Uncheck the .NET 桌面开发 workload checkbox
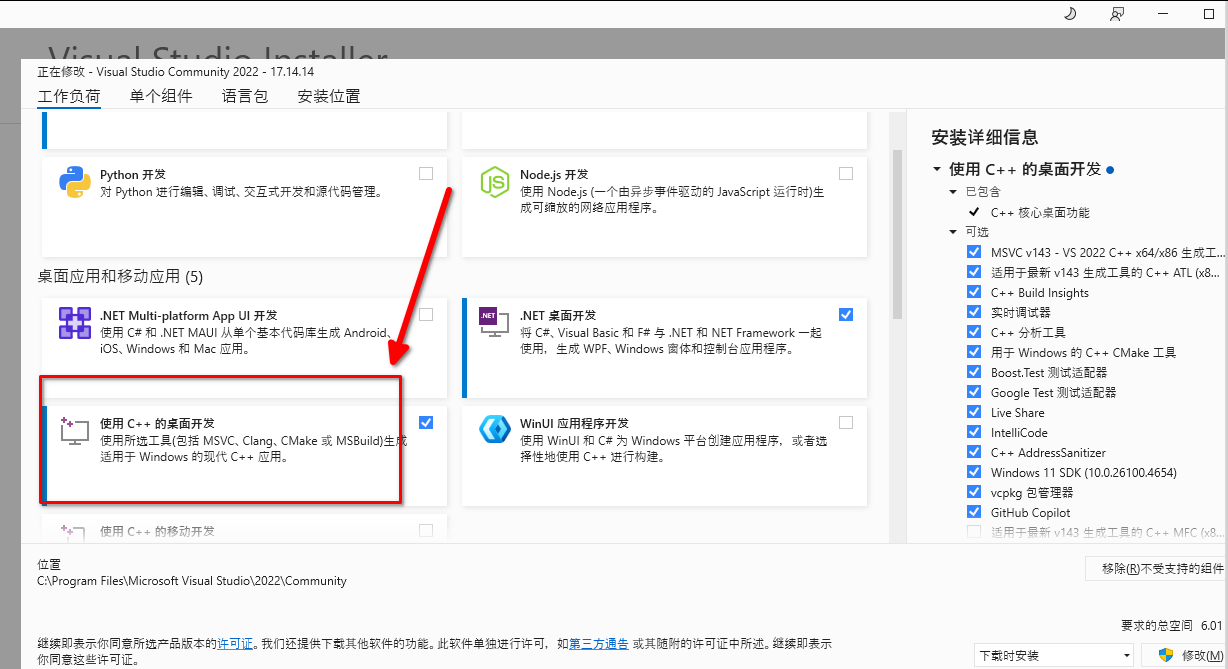This screenshot has width=1228, height=669. [x=846, y=314]
